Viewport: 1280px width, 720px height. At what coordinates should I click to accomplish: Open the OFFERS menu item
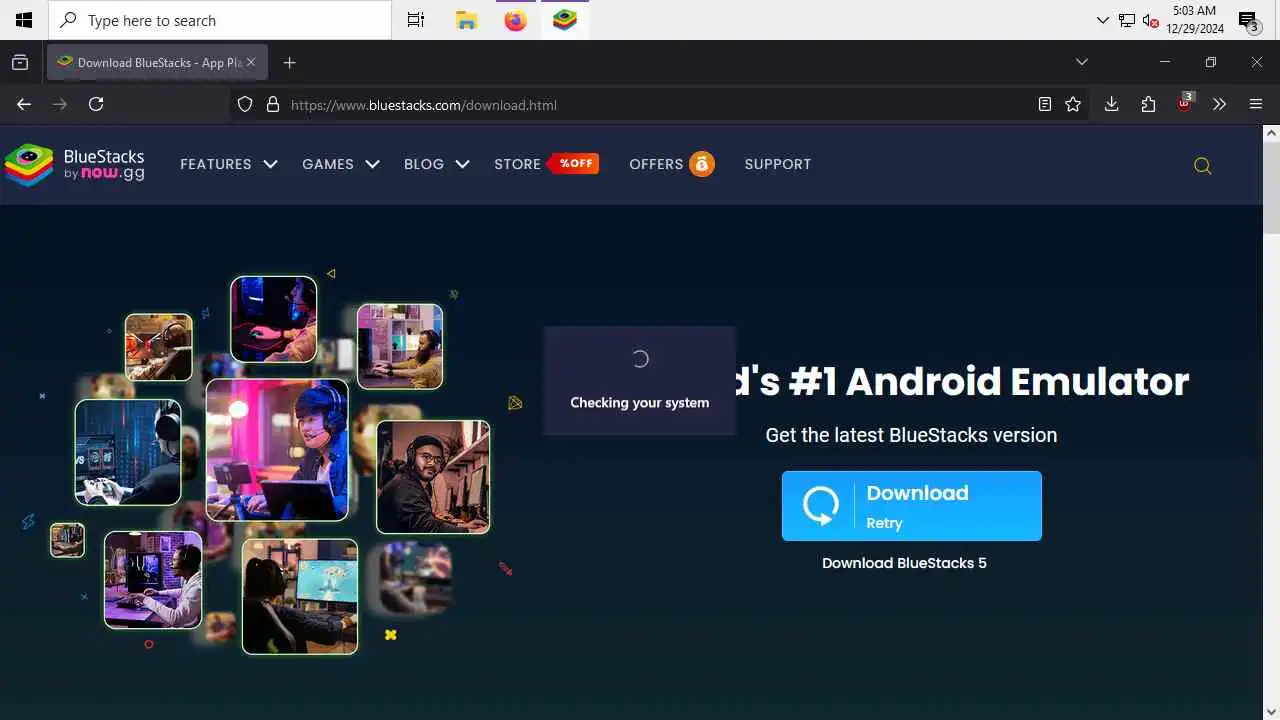tap(656, 164)
